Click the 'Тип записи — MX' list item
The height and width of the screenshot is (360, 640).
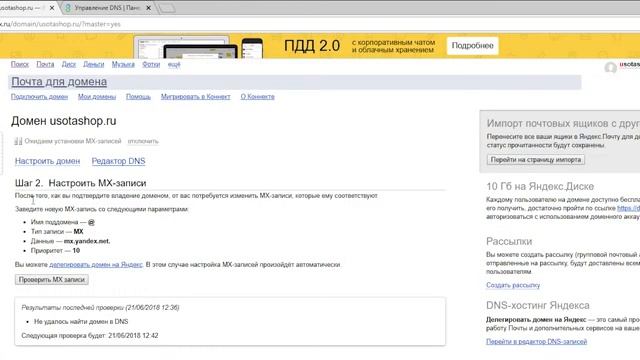(x=57, y=231)
